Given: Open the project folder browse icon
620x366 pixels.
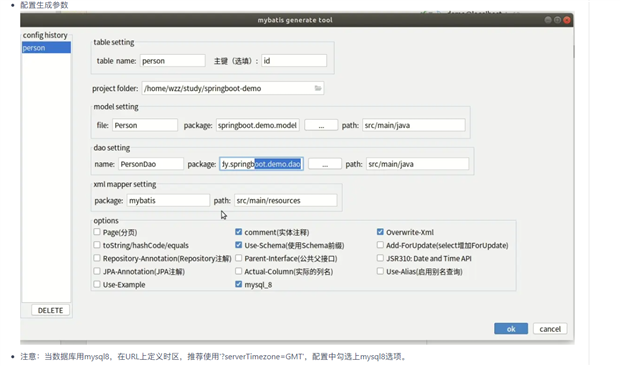Looking at the screenshot, I should click(318, 88).
